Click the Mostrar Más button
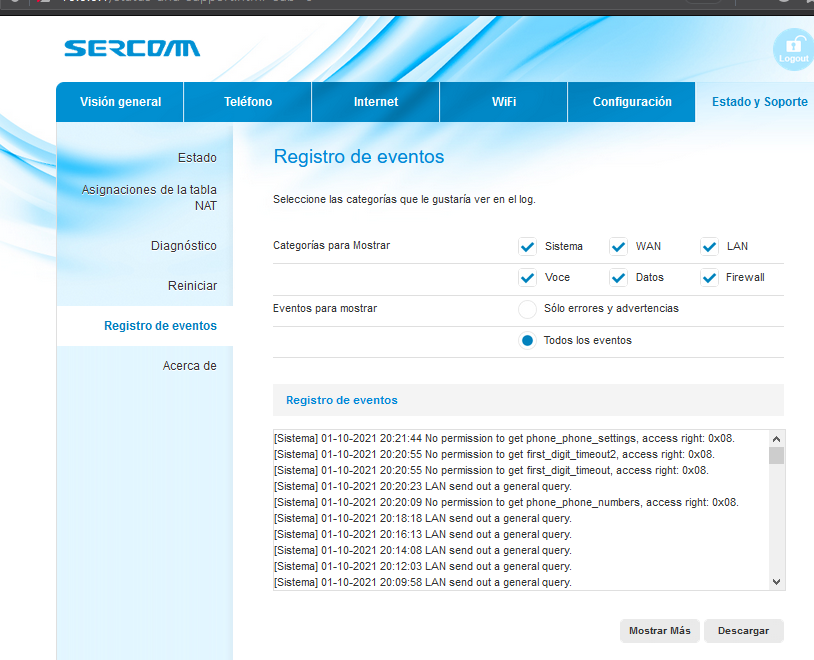Screen dimensions: 814x660 [x=659, y=631]
